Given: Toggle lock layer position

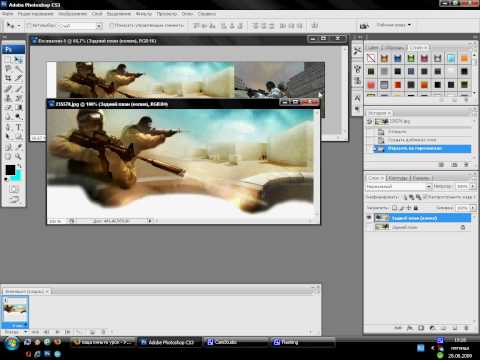Looking at the screenshot, I should (x=409, y=208).
